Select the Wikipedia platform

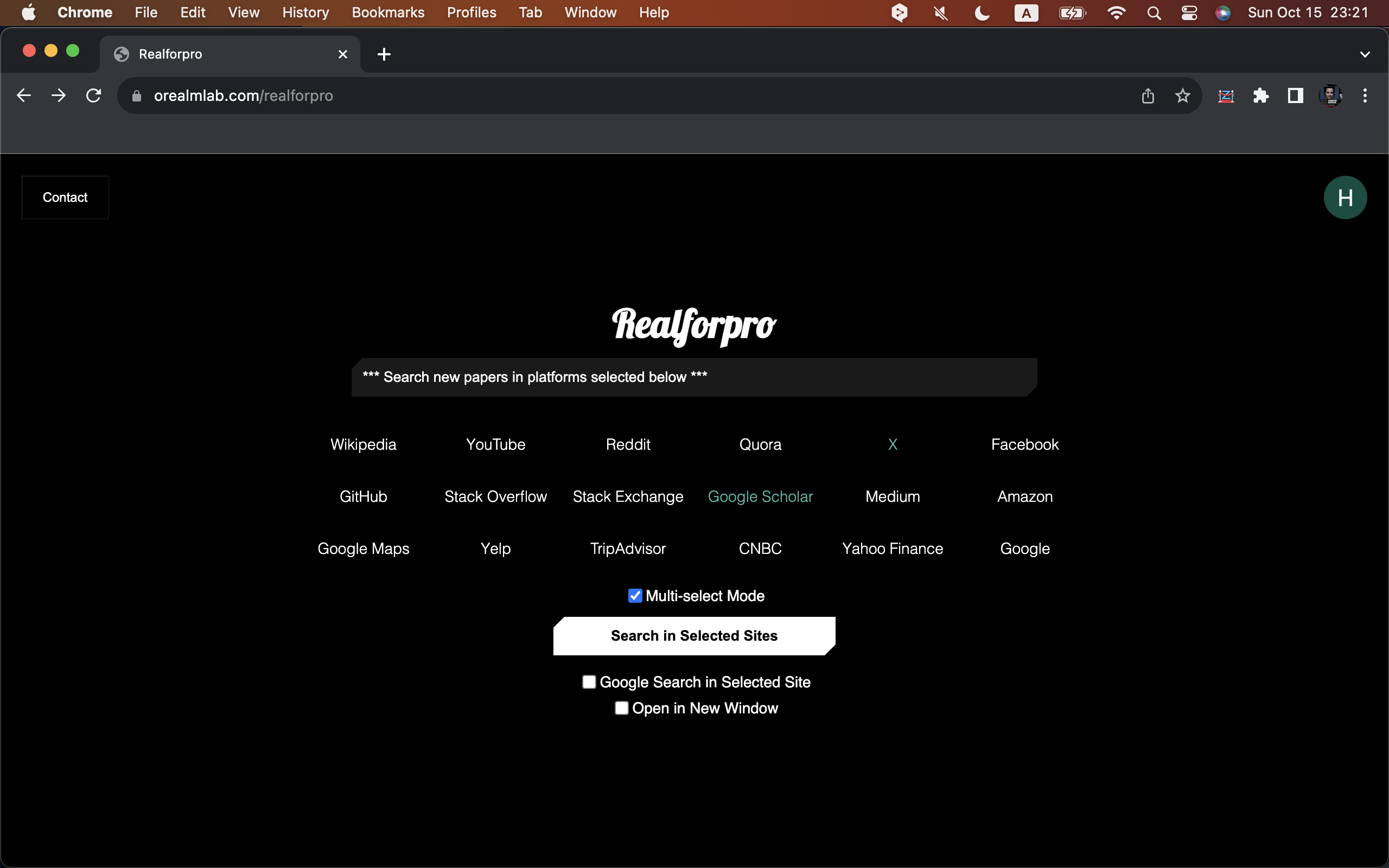pos(364,444)
